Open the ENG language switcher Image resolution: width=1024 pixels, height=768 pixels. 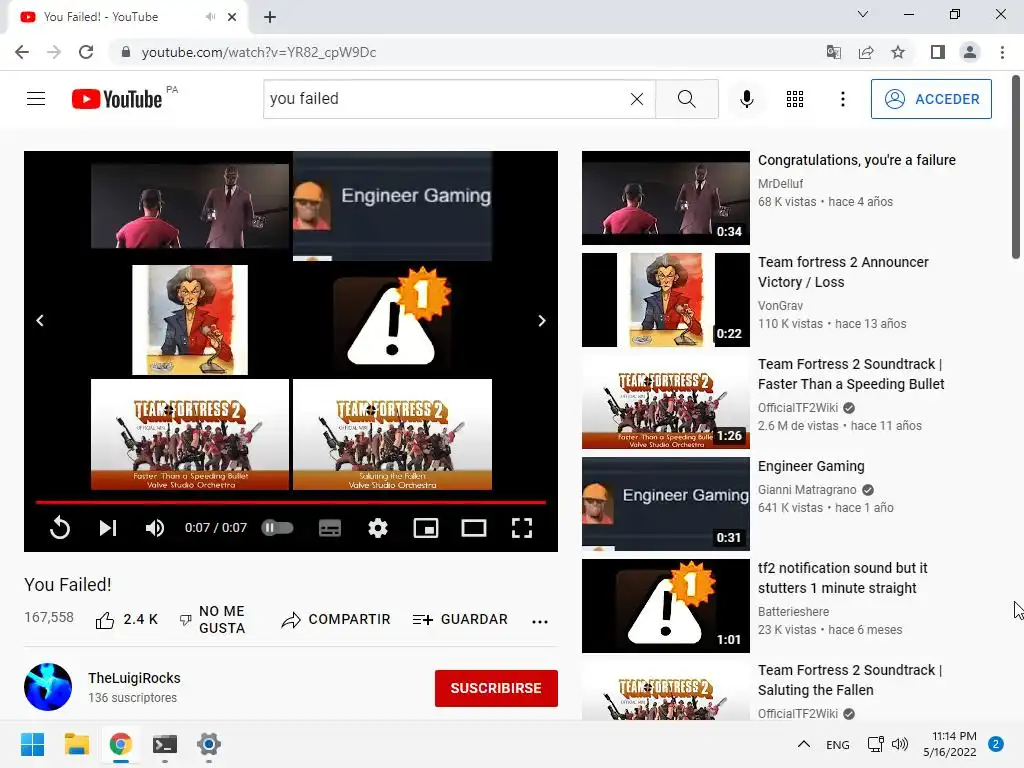837,744
